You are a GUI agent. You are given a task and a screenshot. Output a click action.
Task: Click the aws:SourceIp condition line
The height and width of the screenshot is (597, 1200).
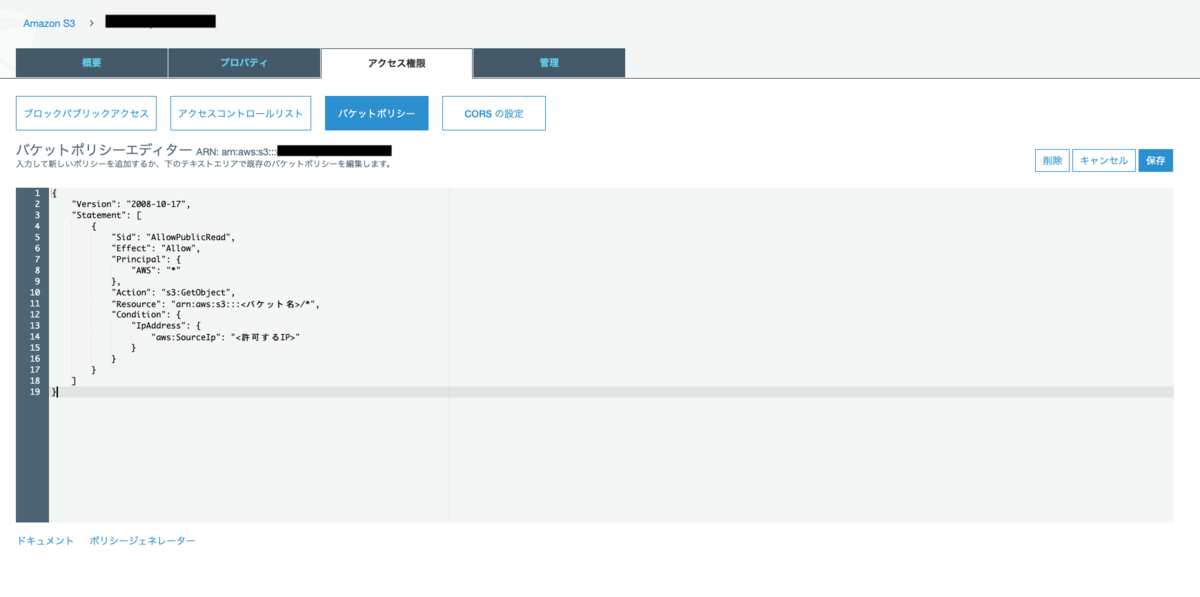(x=226, y=337)
